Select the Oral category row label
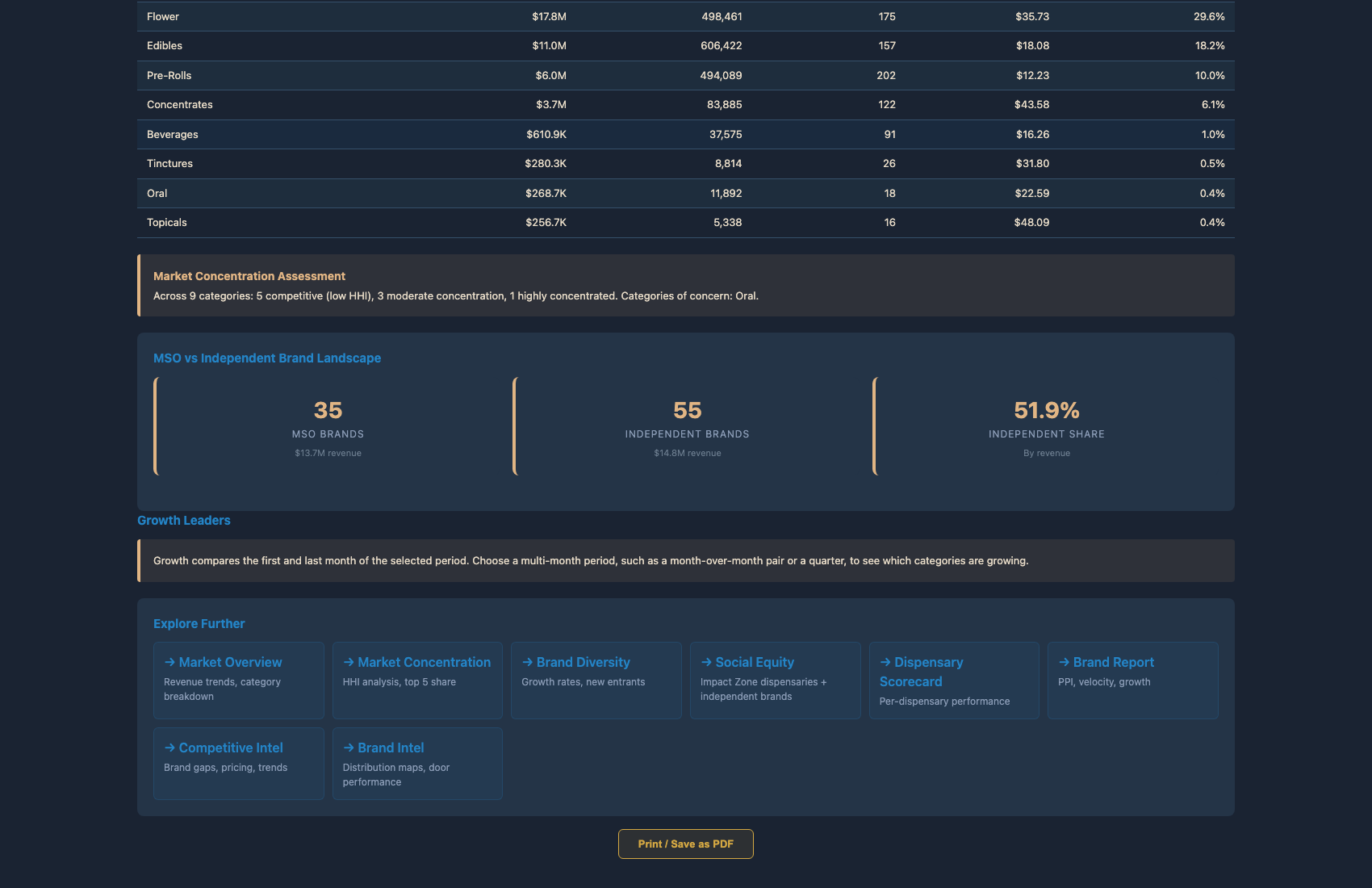Viewport: 1372px width, 888px height. pos(157,193)
